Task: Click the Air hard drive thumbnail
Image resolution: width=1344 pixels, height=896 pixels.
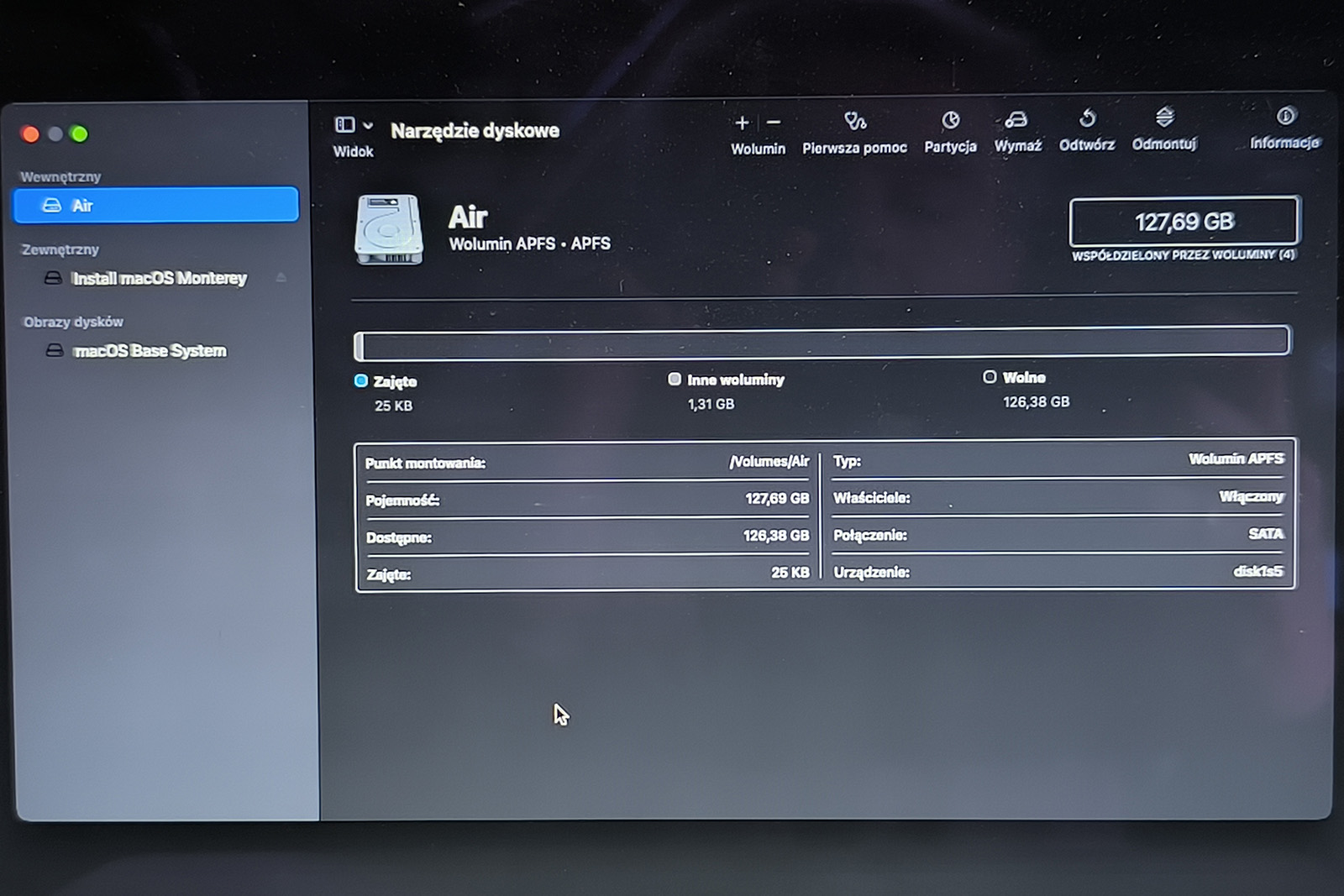Action: pyautogui.click(x=389, y=229)
